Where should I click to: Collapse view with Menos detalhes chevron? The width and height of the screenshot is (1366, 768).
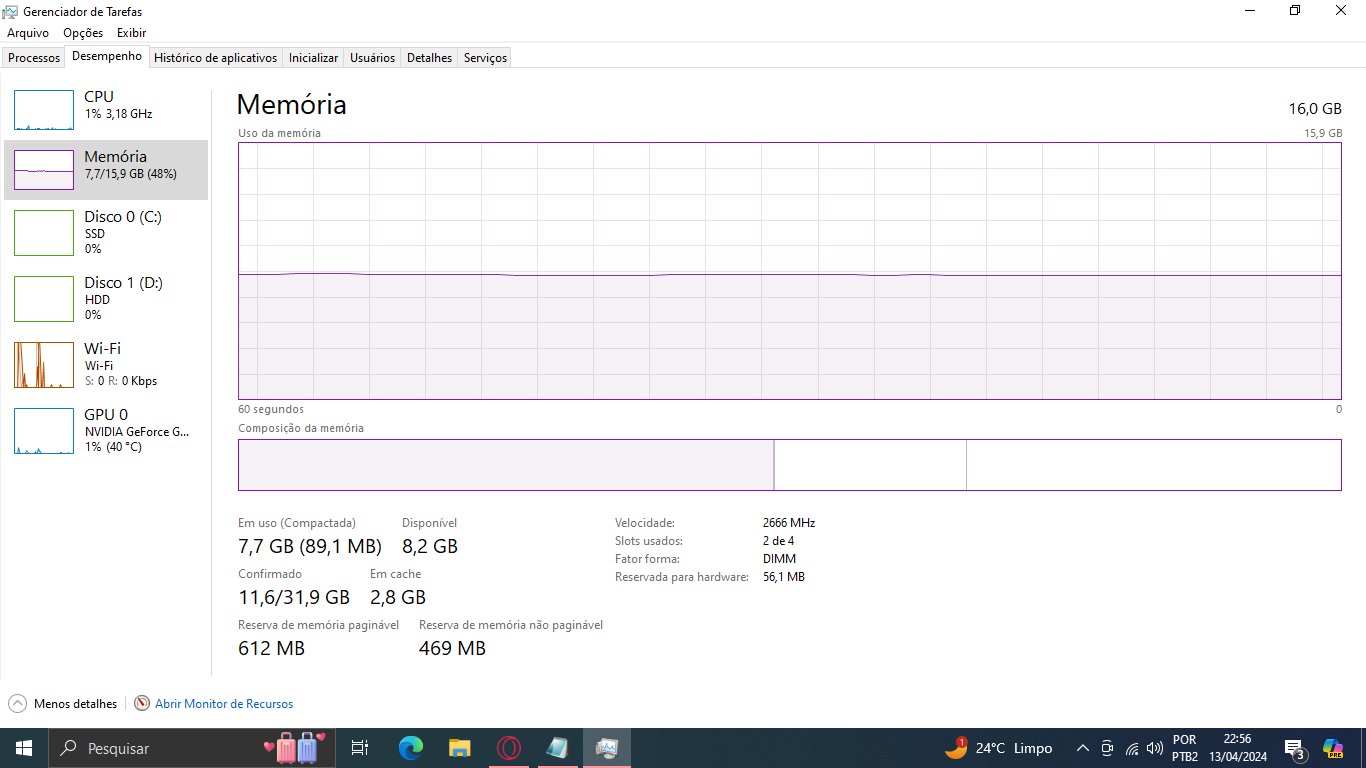pos(18,703)
